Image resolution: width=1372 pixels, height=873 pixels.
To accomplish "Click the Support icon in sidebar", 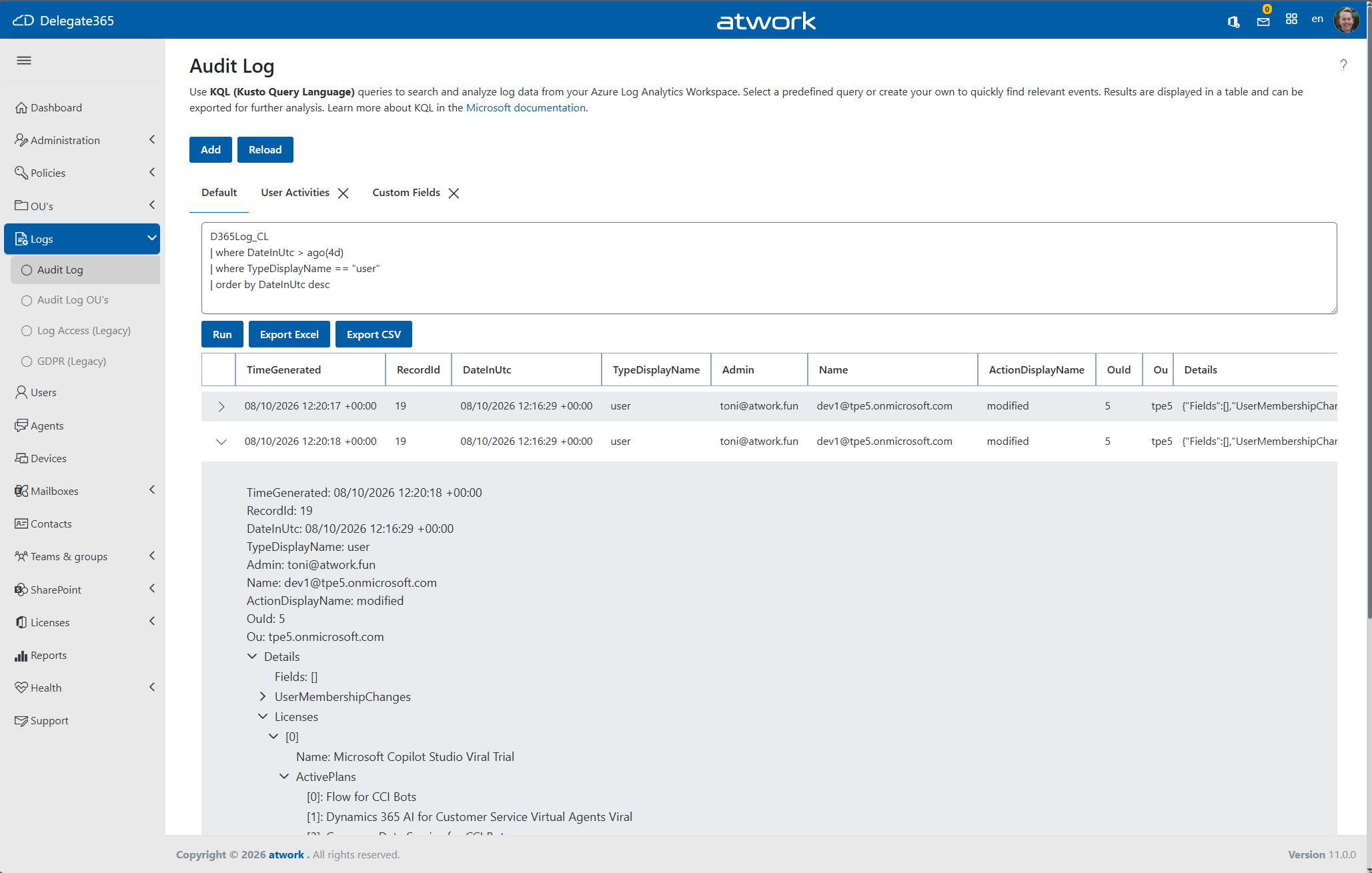I will click(21, 721).
